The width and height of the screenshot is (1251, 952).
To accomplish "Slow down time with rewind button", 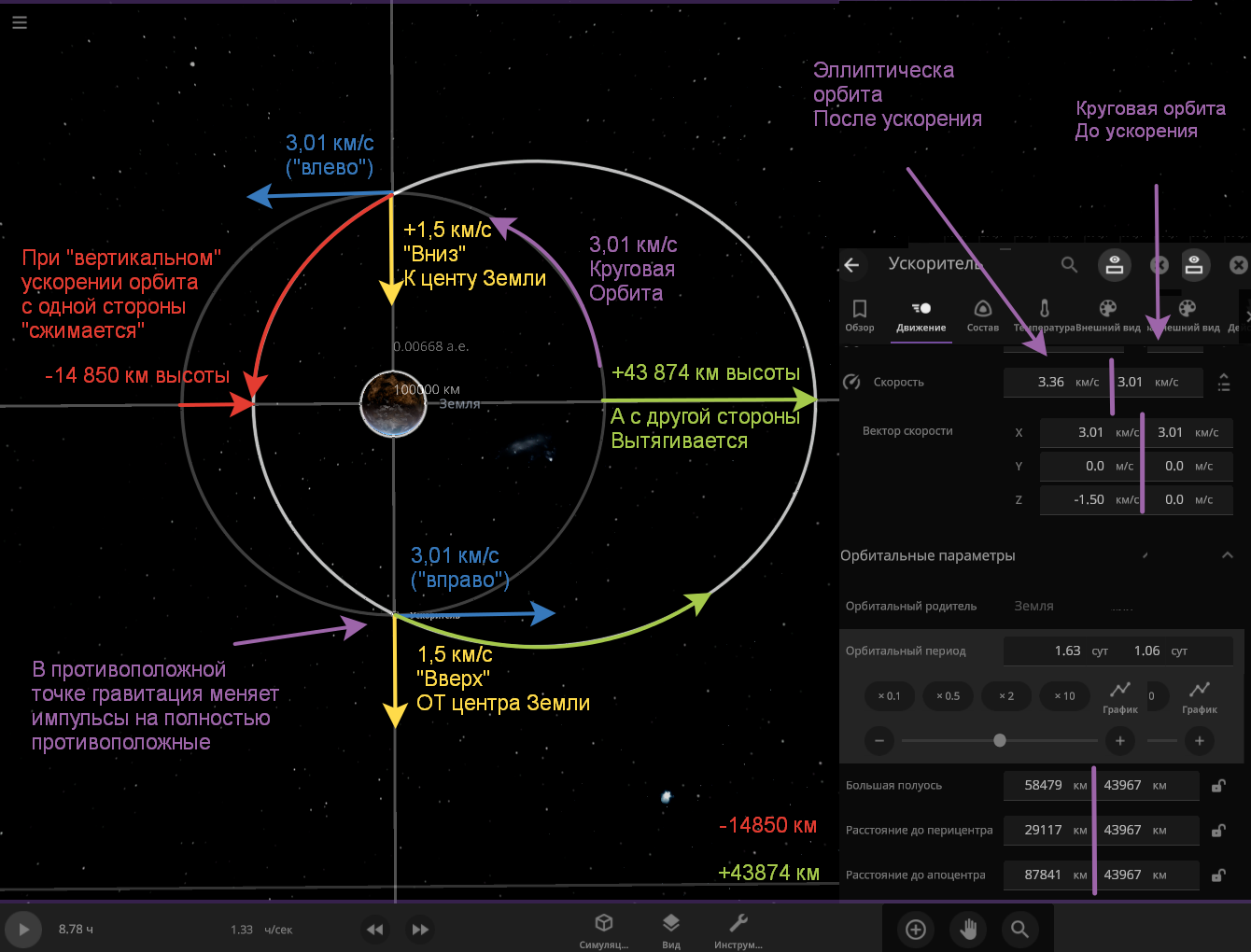I will [x=374, y=930].
